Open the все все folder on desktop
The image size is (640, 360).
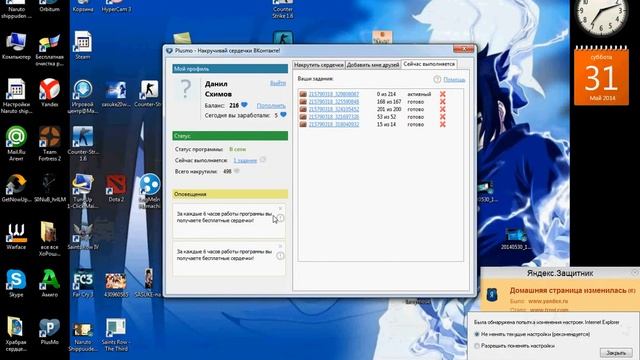49,239
